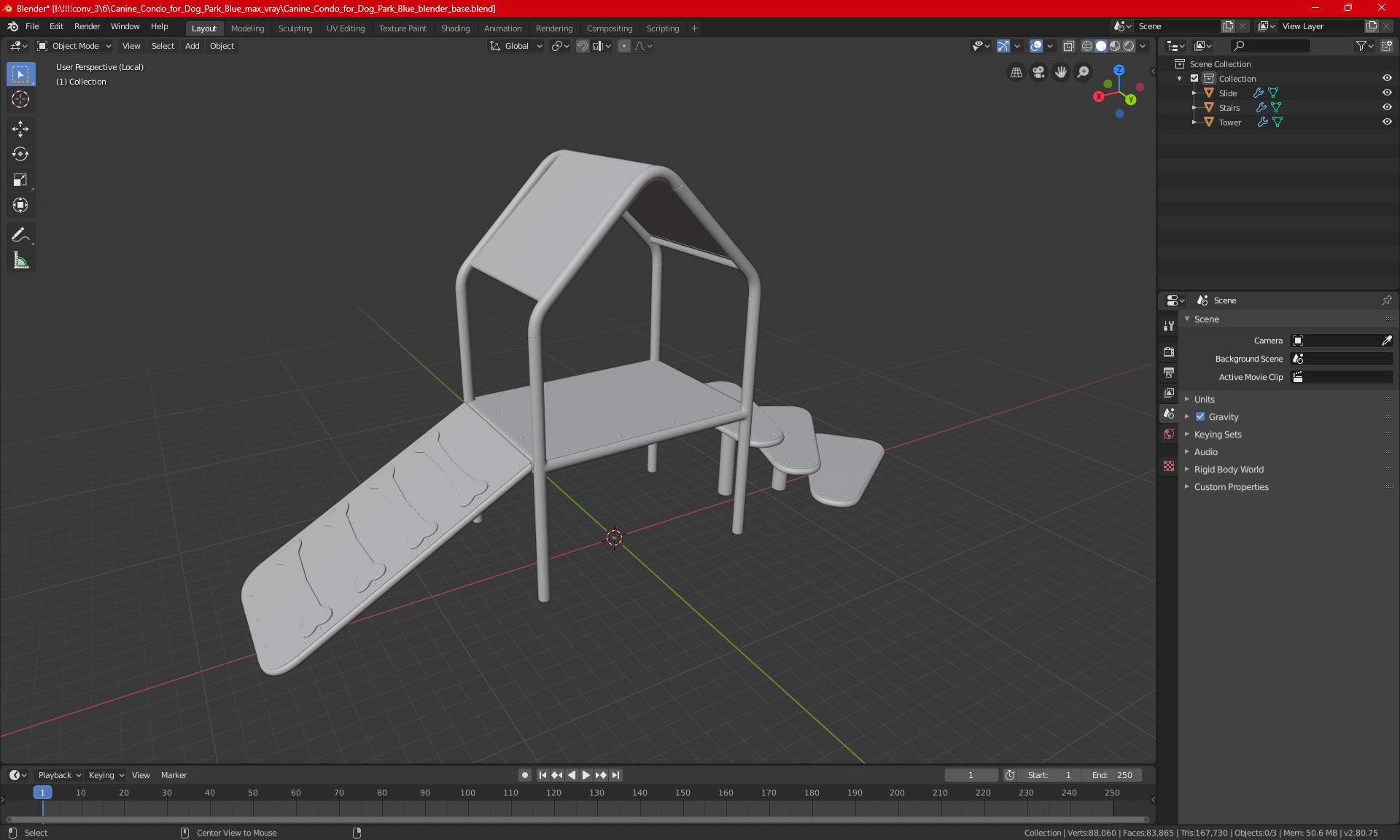1400x840 pixels.
Task: Open the Playback dropdown in timeline
Action: pos(59,775)
